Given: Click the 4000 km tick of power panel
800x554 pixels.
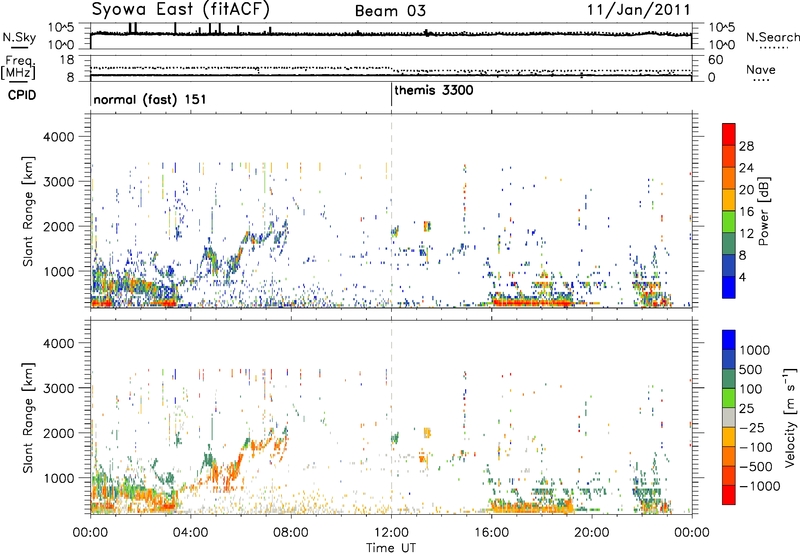Looking at the screenshot, I should tap(59, 137).
